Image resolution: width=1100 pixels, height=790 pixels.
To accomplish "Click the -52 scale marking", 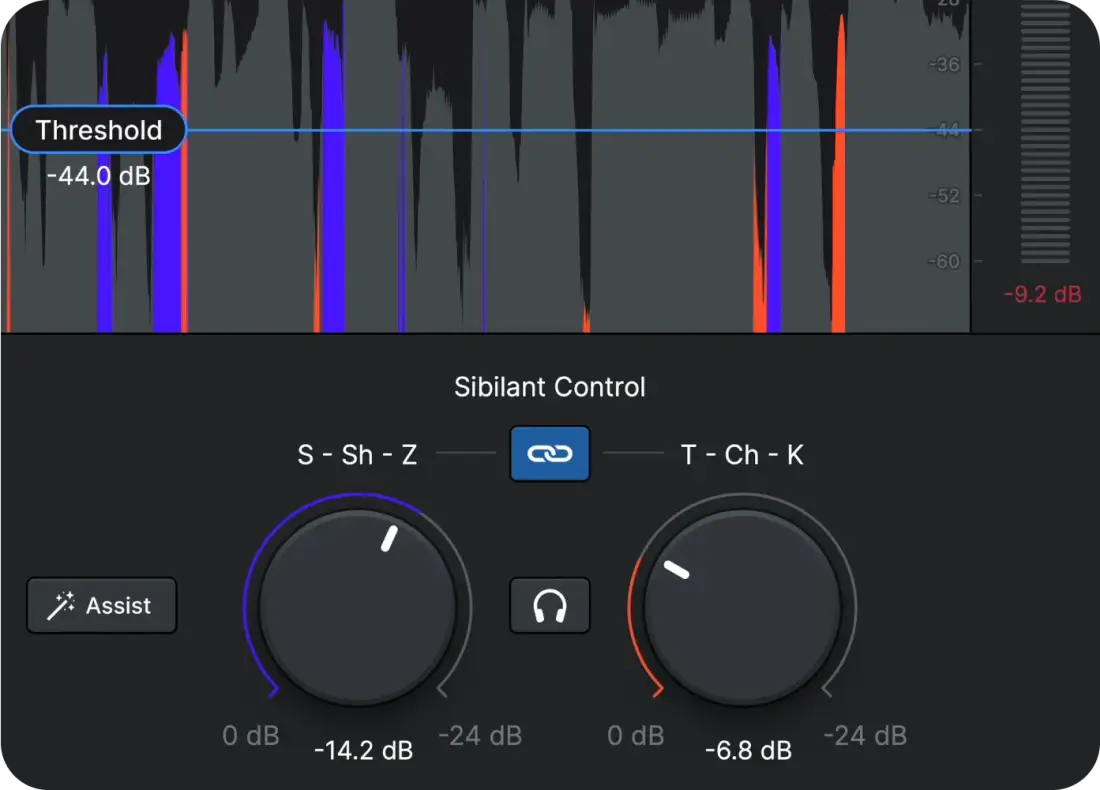I will tap(945, 196).
